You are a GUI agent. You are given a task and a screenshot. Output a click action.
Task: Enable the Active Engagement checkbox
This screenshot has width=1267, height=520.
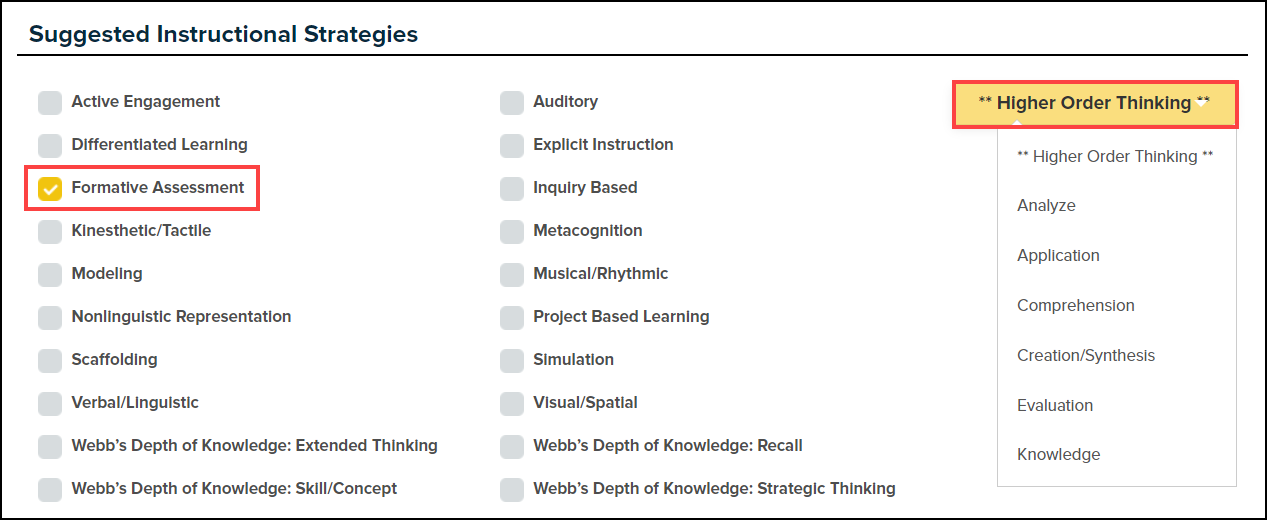[50, 102]
